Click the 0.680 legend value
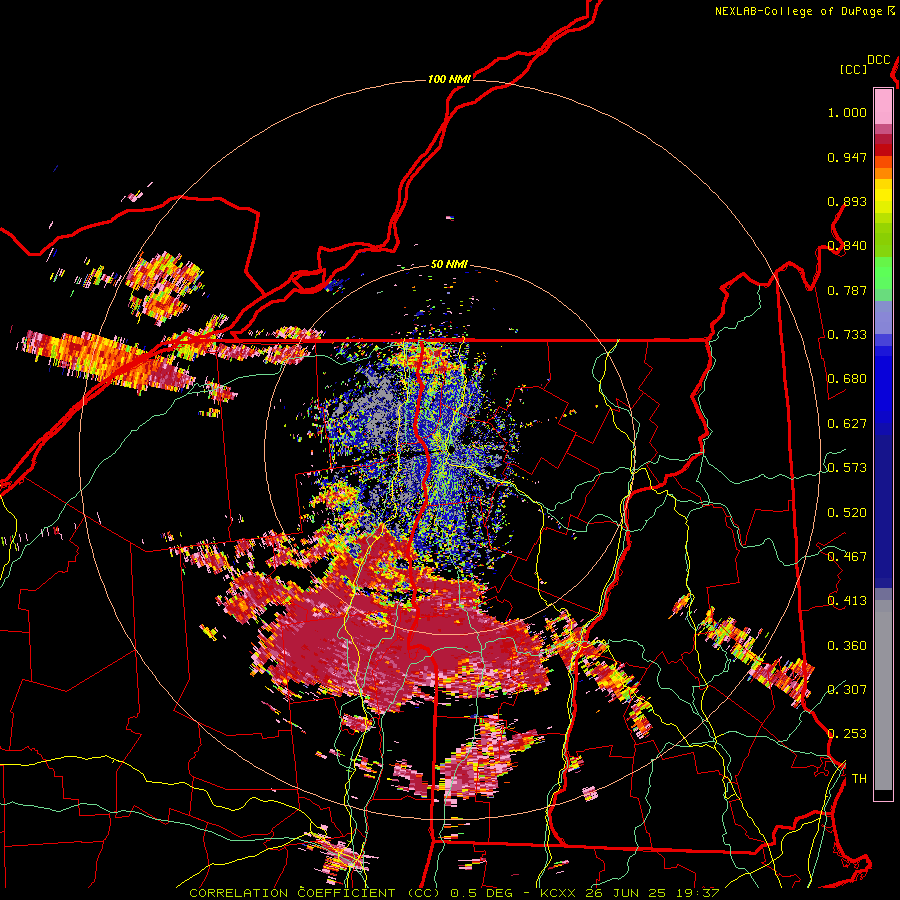Image resolution: width=900 pixels, height=900 pixels. pos(847,379)
